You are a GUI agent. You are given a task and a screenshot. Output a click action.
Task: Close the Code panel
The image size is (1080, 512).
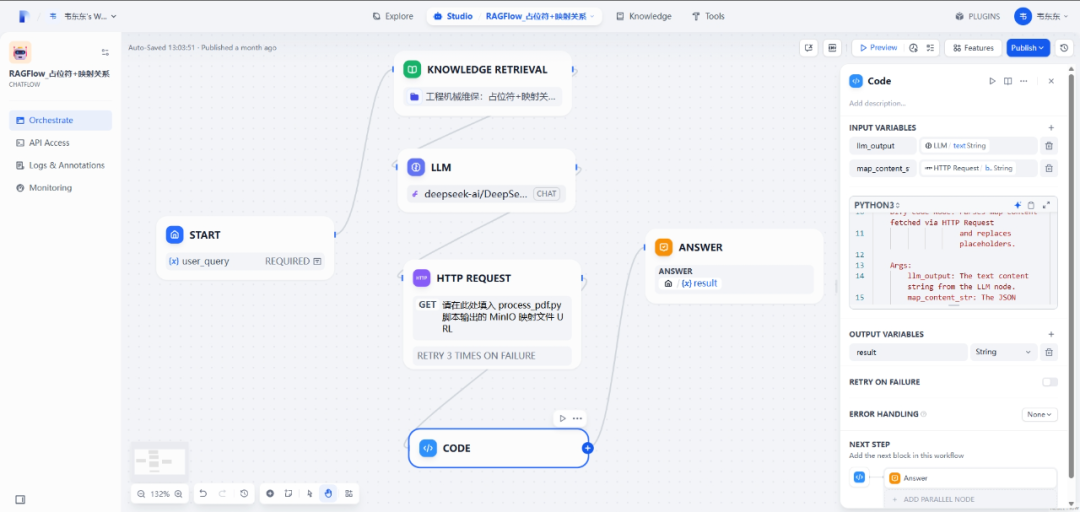[x=1051, y=81]
